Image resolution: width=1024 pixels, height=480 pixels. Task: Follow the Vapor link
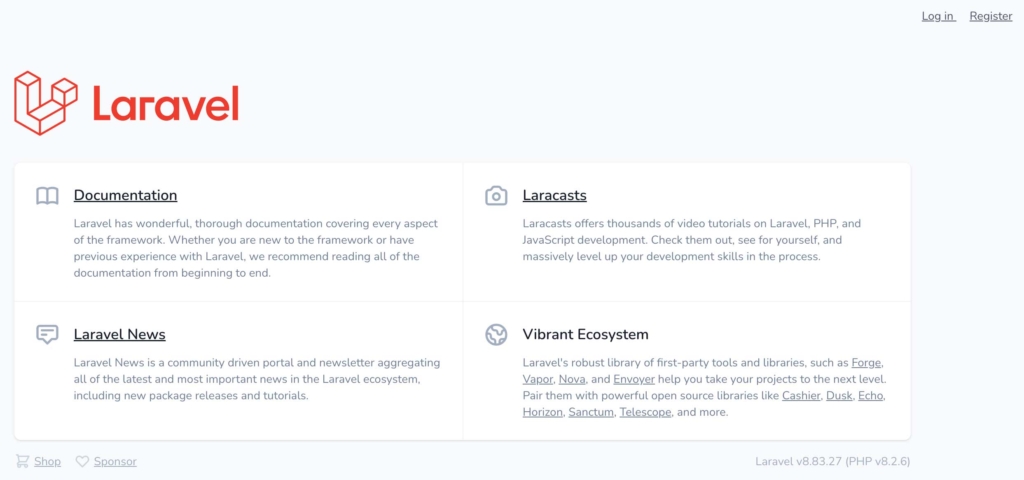click(538, 379)
